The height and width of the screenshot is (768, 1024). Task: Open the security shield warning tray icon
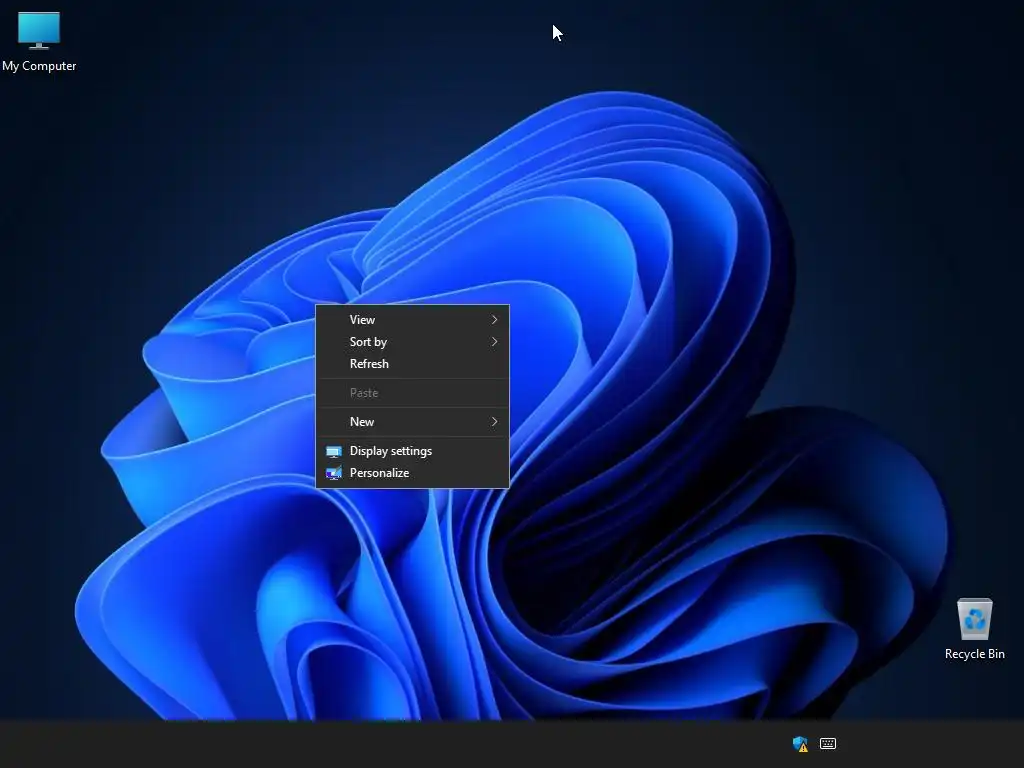[800, 744]
